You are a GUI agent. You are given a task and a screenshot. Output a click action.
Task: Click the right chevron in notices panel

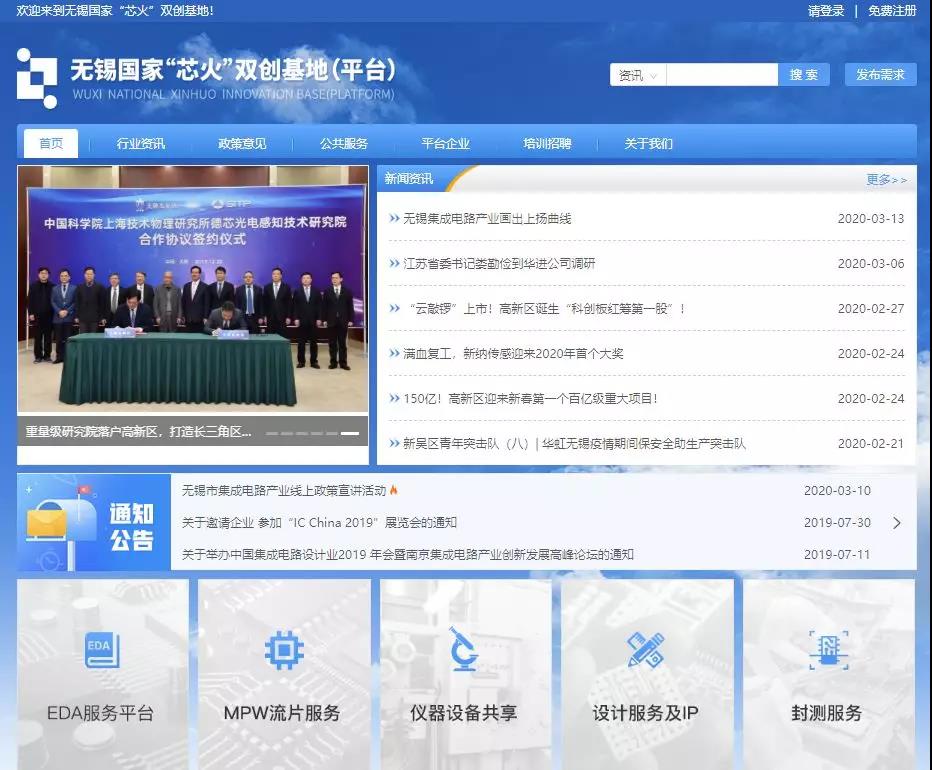pos(896,523)
